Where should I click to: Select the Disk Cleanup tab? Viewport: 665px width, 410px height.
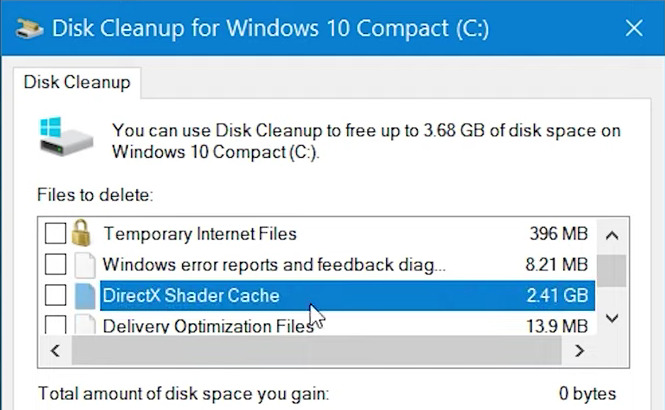click(x=77, y=82)
